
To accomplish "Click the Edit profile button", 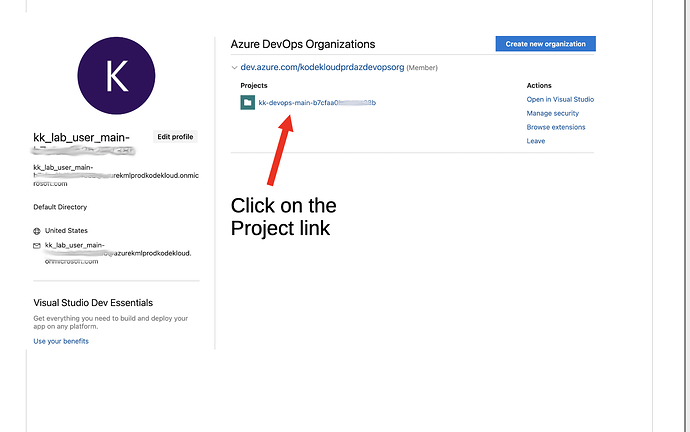I will pos(175,137).
